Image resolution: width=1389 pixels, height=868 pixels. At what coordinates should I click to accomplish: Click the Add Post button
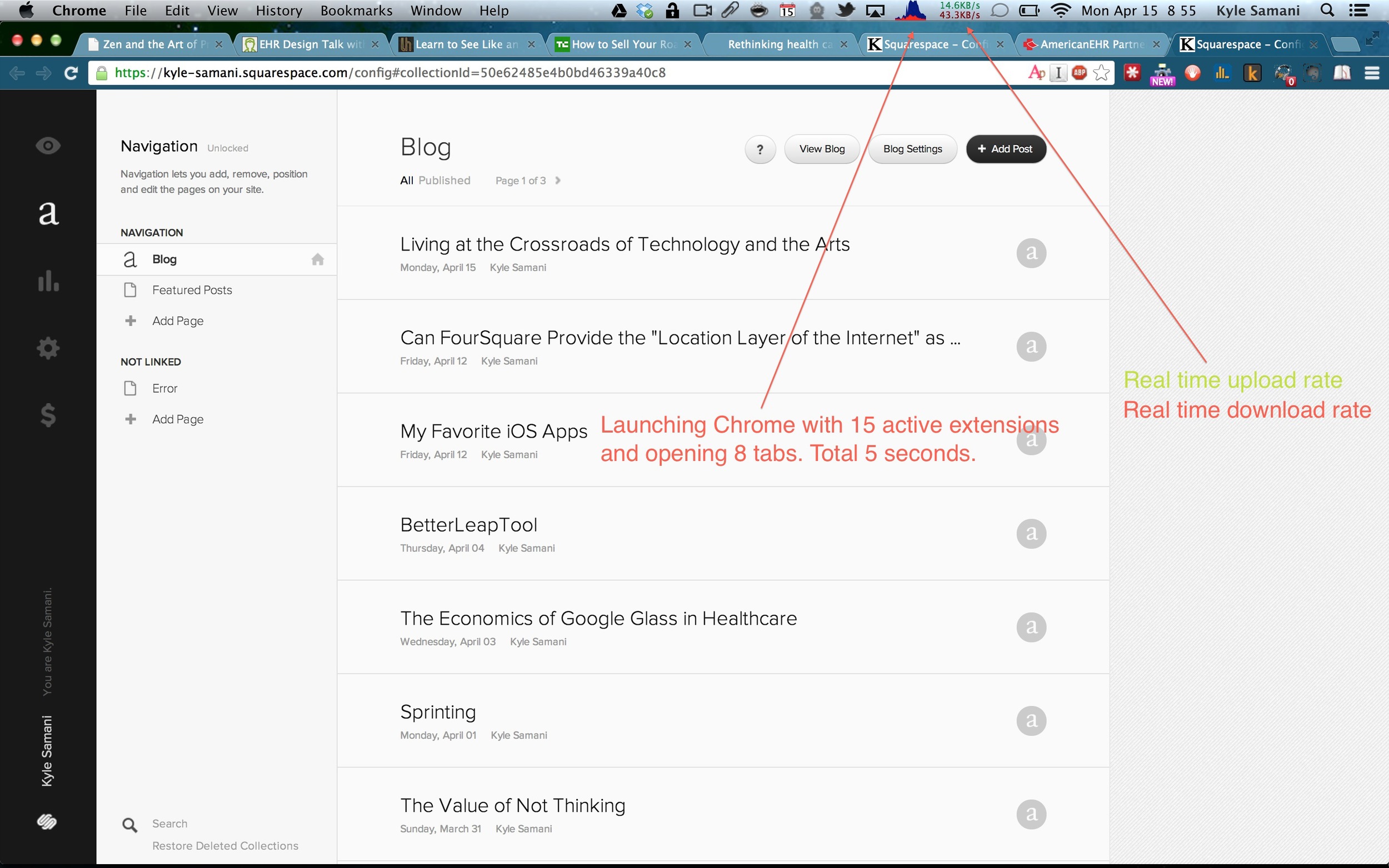pyautogui.click(x=1006, y=149)
